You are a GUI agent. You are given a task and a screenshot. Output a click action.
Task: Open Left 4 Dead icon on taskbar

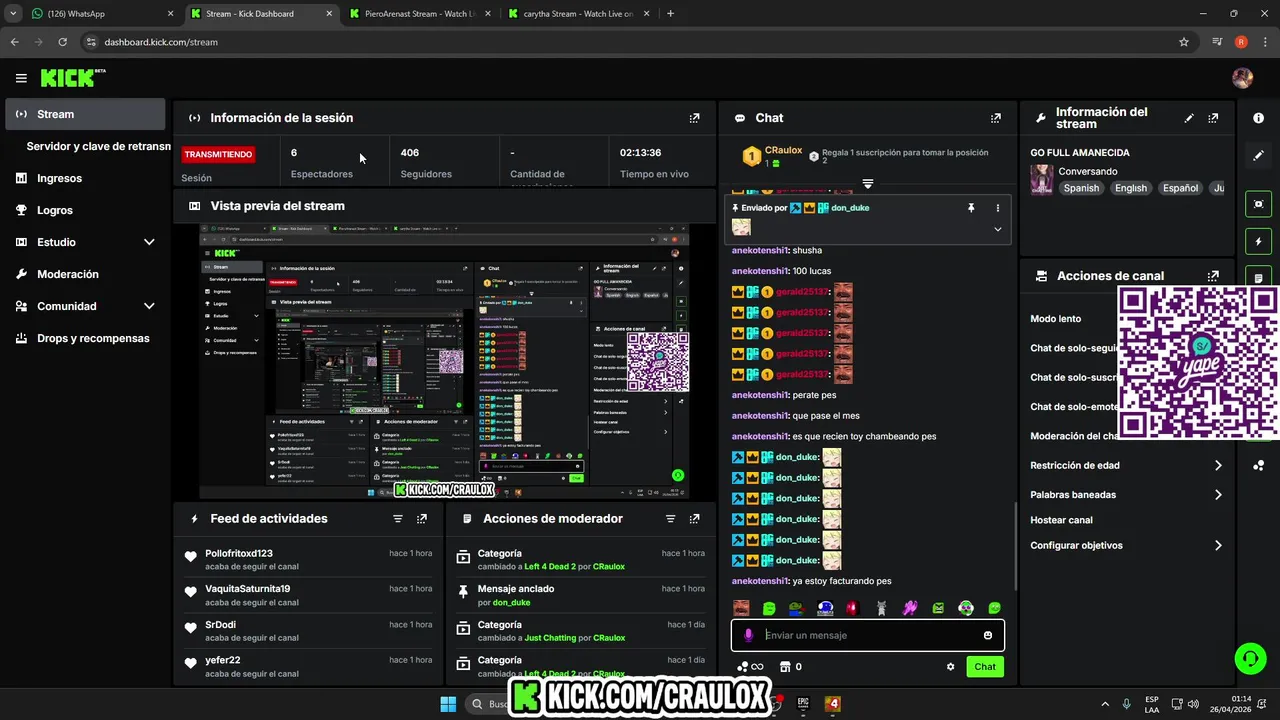(833, 704)
